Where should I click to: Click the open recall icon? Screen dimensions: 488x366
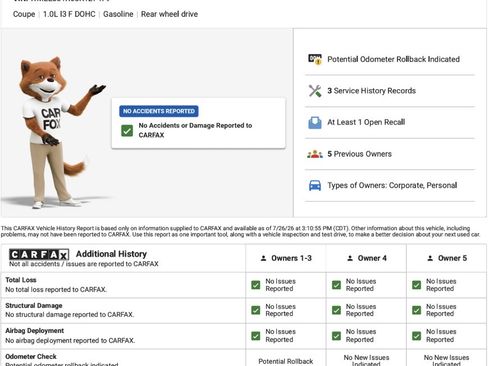pyautogui.click(x=315, y=122)
